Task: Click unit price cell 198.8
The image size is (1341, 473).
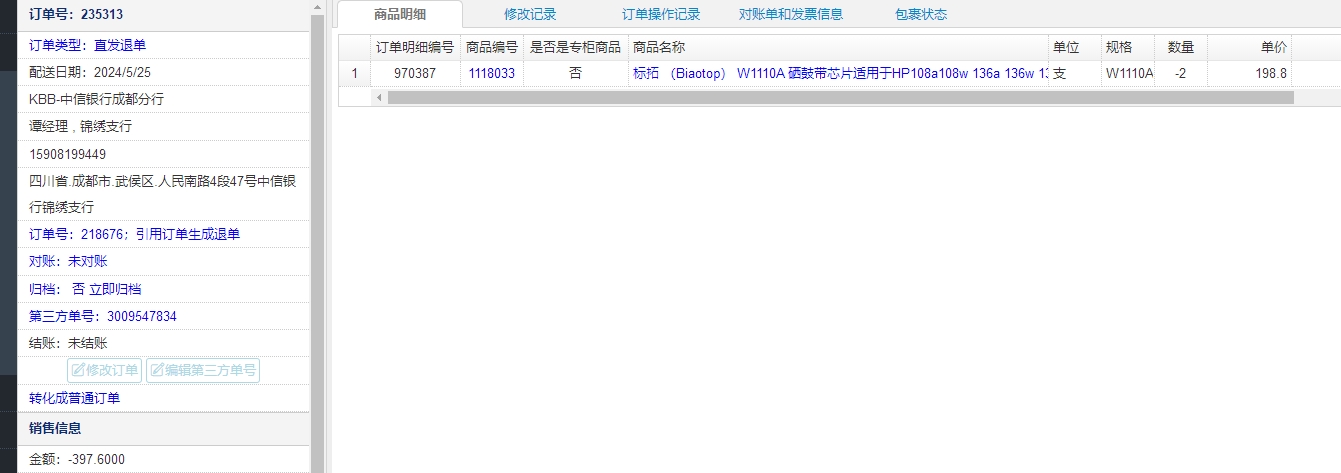Action: pyautogui.click(x=1249, y=73)
